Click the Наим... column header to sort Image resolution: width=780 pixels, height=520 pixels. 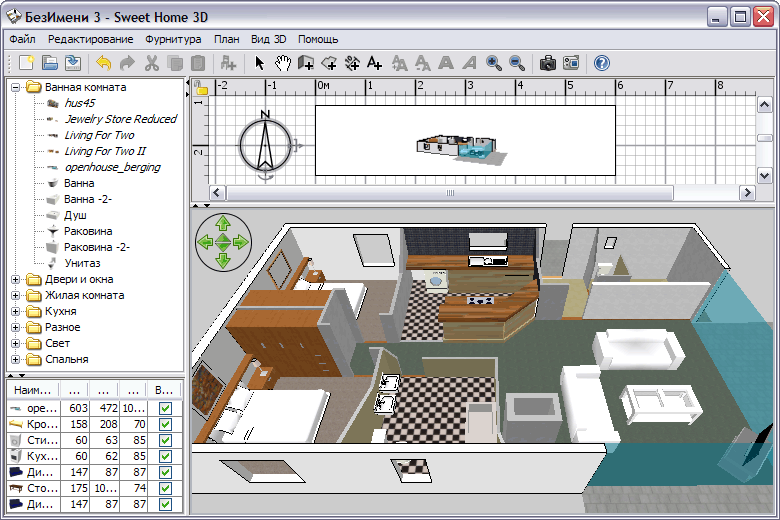point(33,389)
